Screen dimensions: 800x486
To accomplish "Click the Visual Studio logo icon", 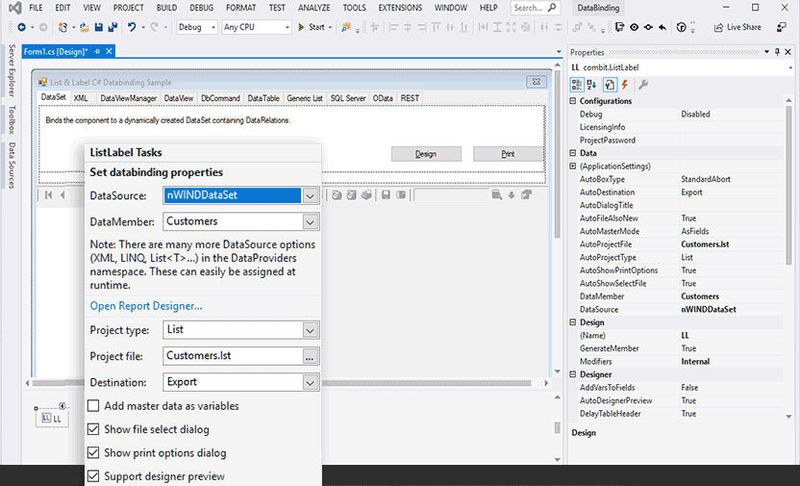I will coord(15,8).
